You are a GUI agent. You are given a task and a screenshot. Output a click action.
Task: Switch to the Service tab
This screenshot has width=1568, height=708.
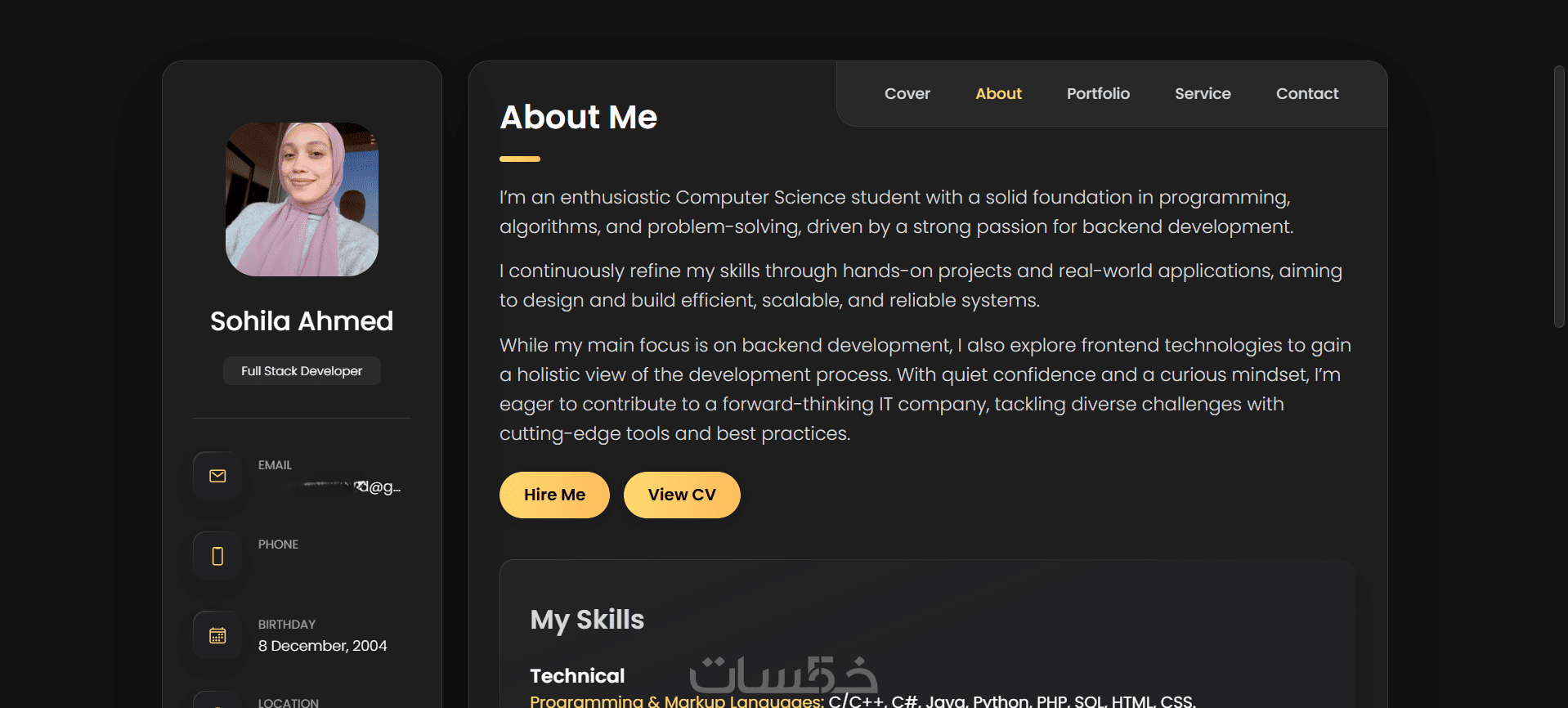pos(1203,94)
